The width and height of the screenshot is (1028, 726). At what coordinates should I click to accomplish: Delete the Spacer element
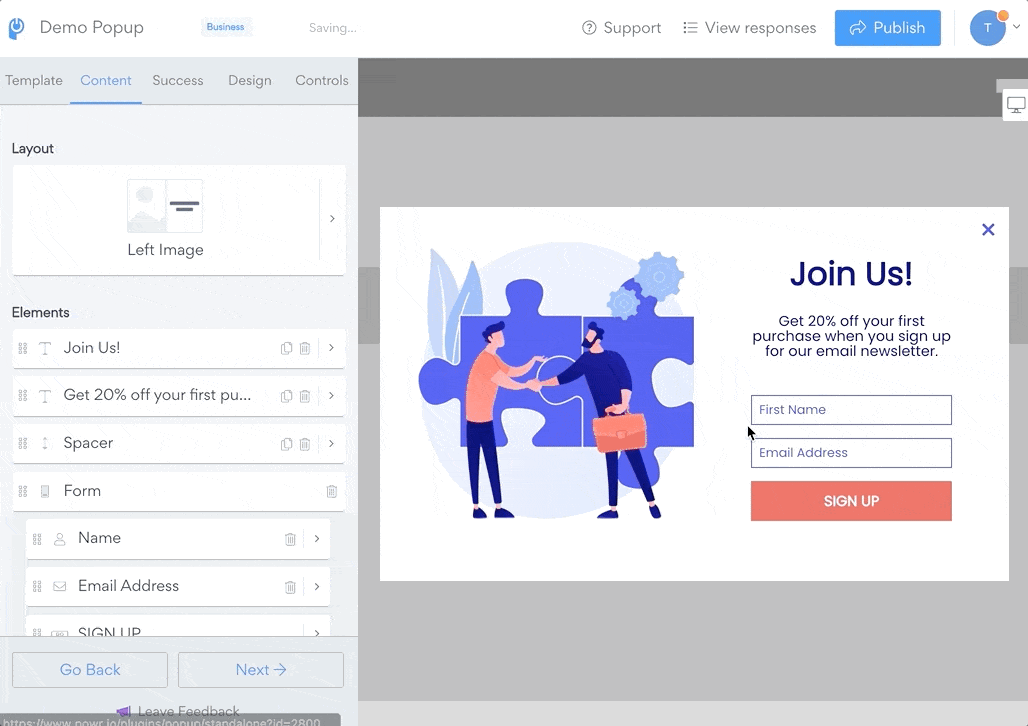click(305, 443)
